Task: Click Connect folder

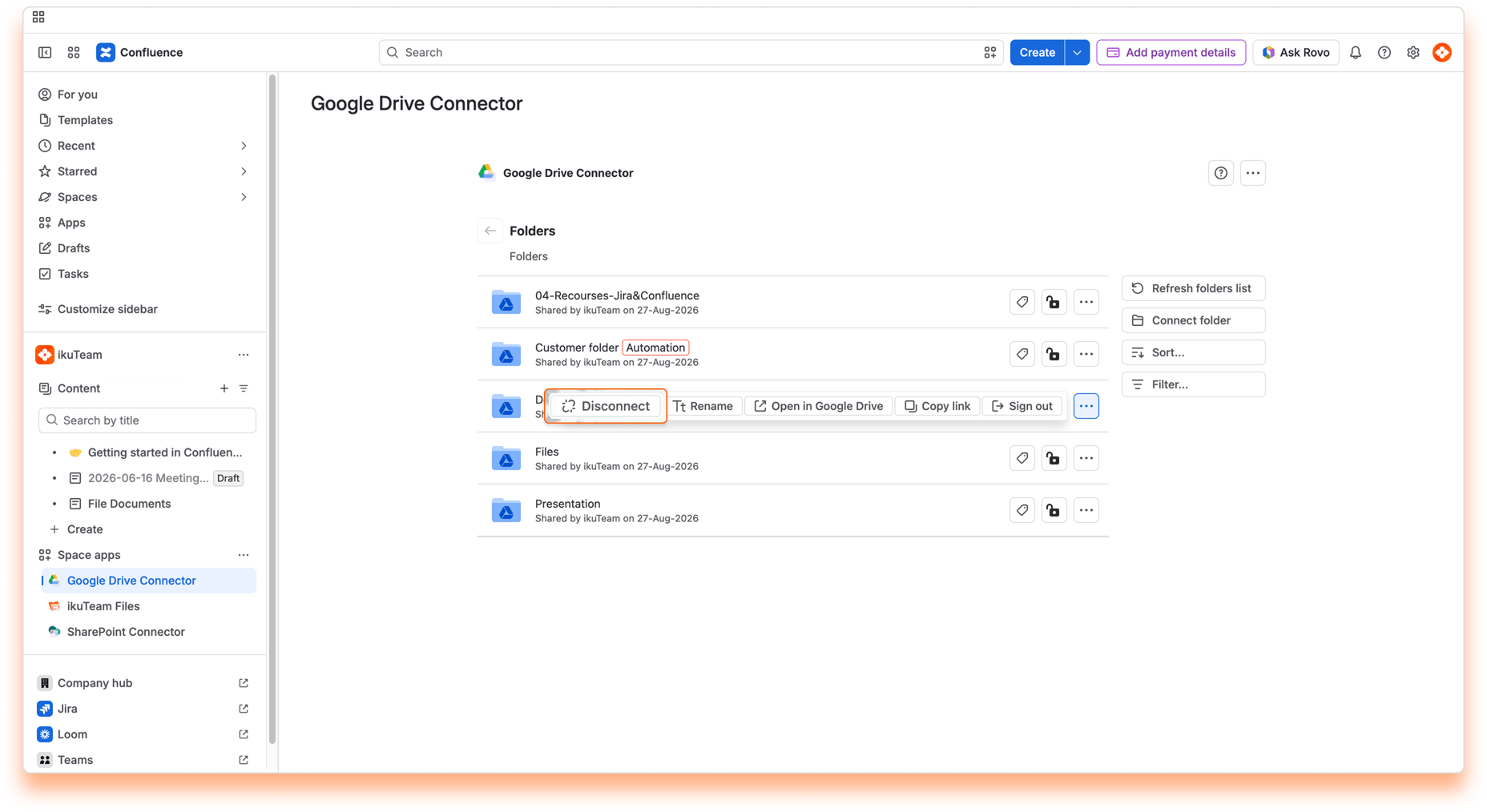Action: tap(1193, 320)
